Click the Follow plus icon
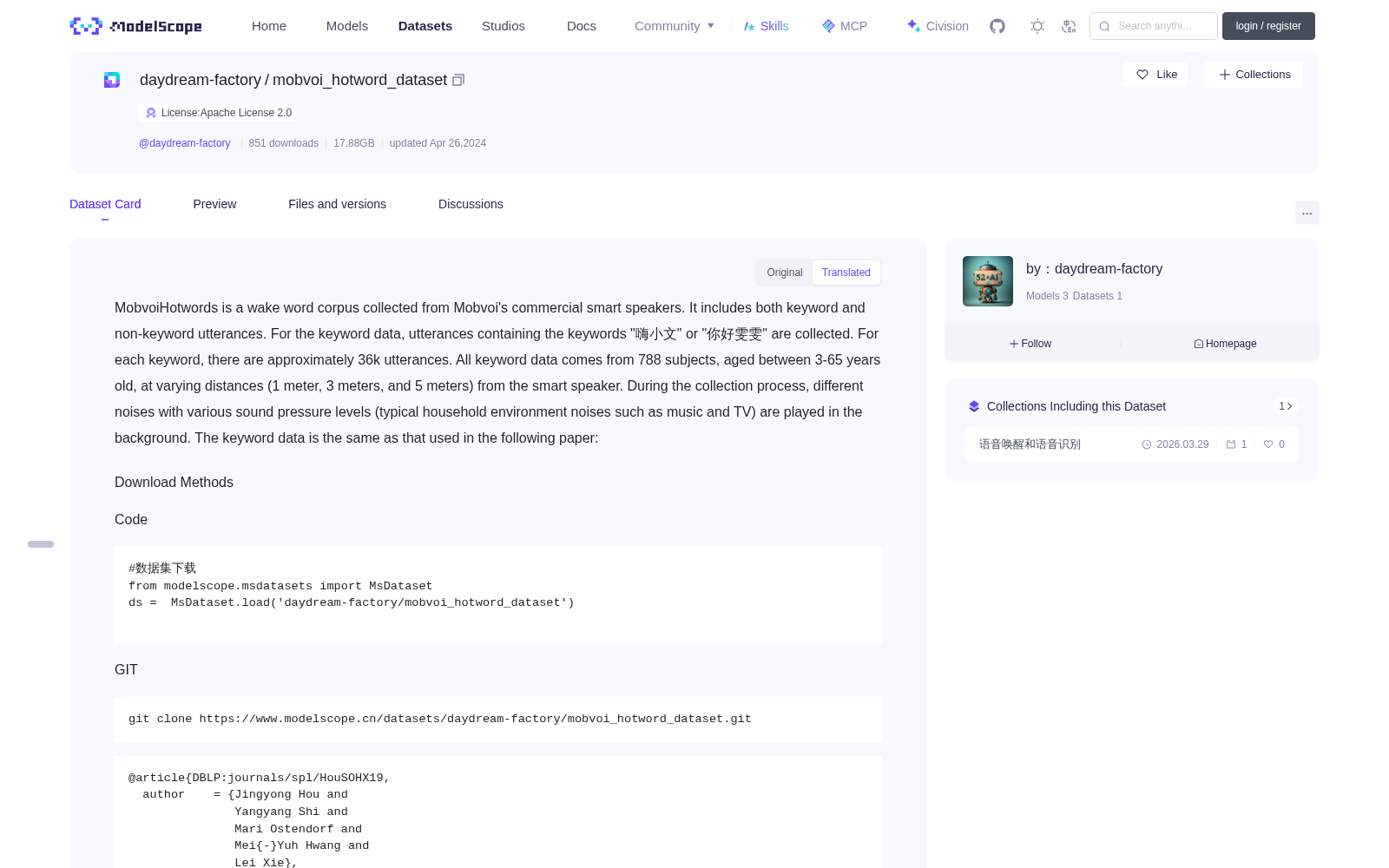 point(1013,344)
